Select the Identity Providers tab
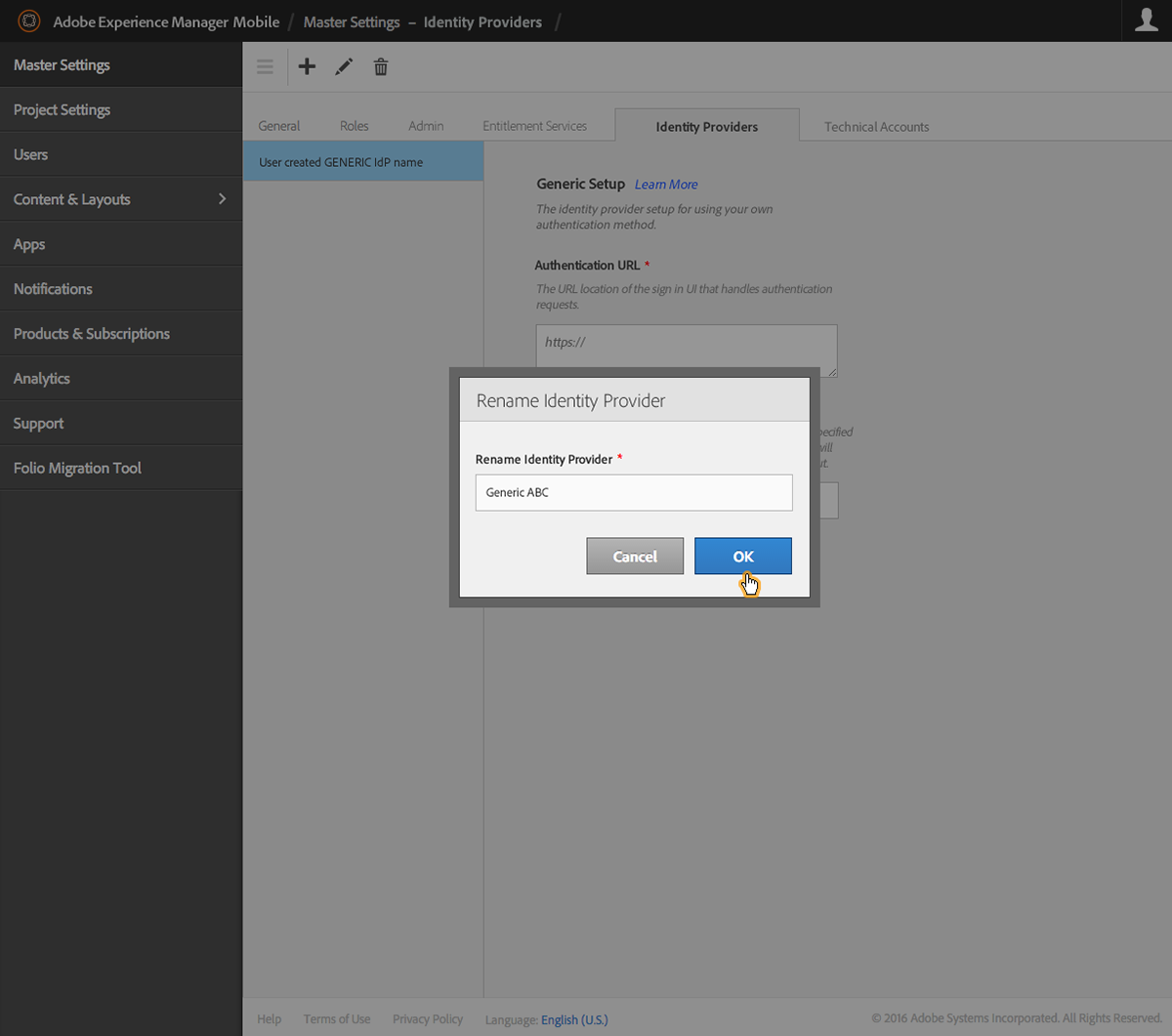 tap(707, 126)
